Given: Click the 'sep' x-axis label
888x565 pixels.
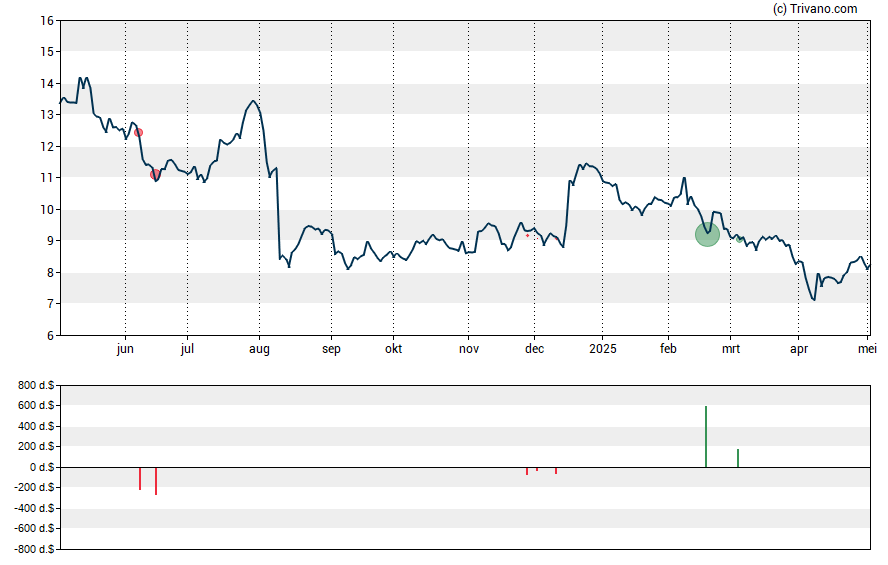Looking at the screenshot, I should [x=331, y=349].
